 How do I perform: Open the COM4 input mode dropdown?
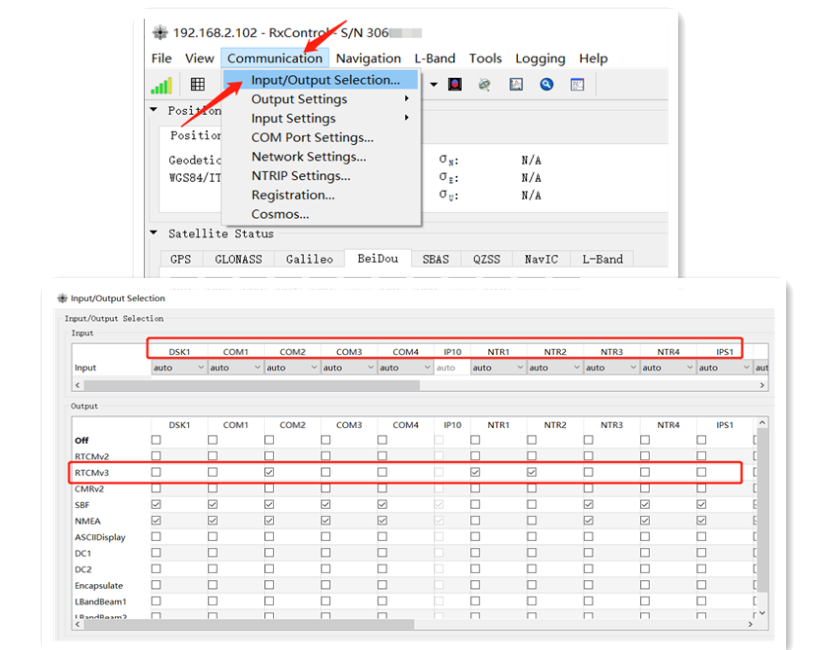(405, 368)
